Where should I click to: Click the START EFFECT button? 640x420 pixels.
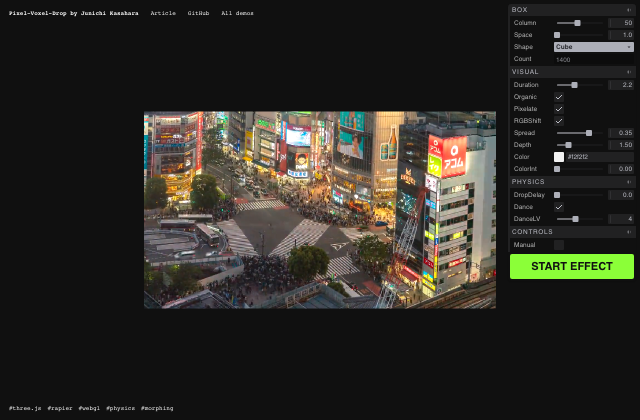[x=572, y=267]
